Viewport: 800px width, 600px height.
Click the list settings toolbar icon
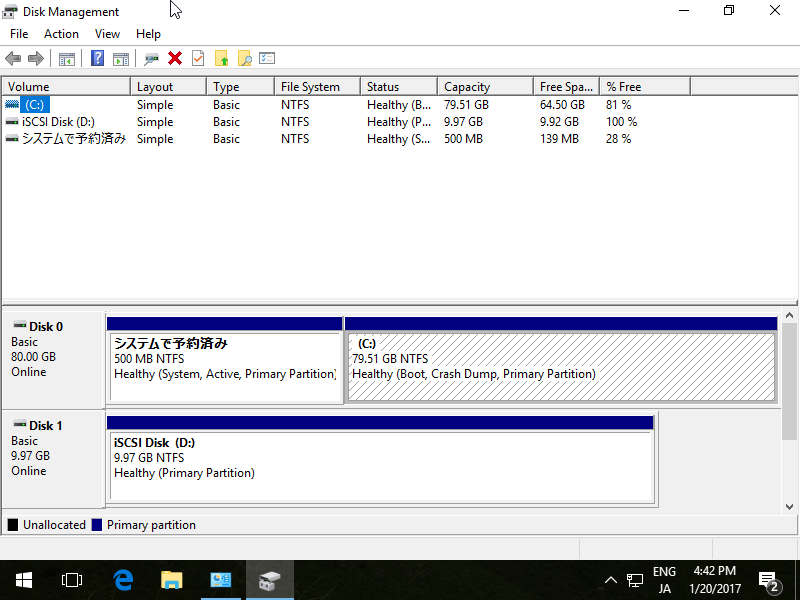point(267,58)
